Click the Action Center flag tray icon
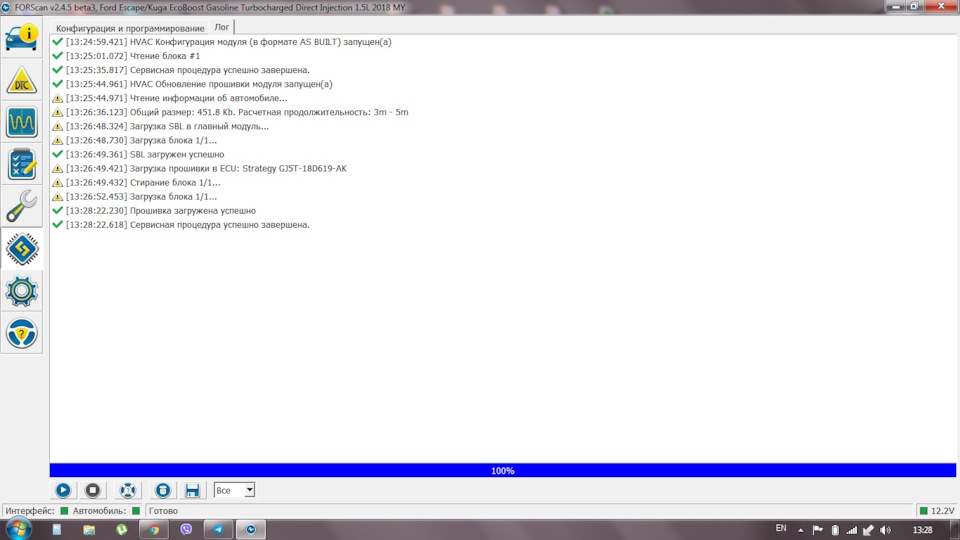The image size is (960, 540). point(817,530)
